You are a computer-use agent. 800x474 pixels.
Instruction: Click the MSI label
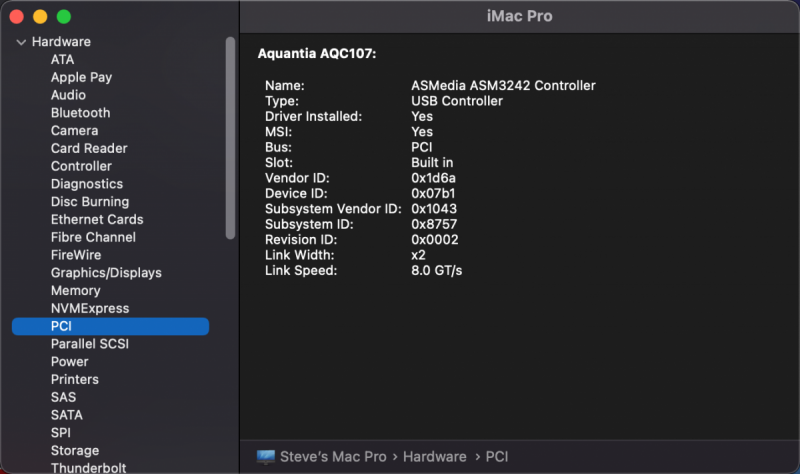pos(278,132)
